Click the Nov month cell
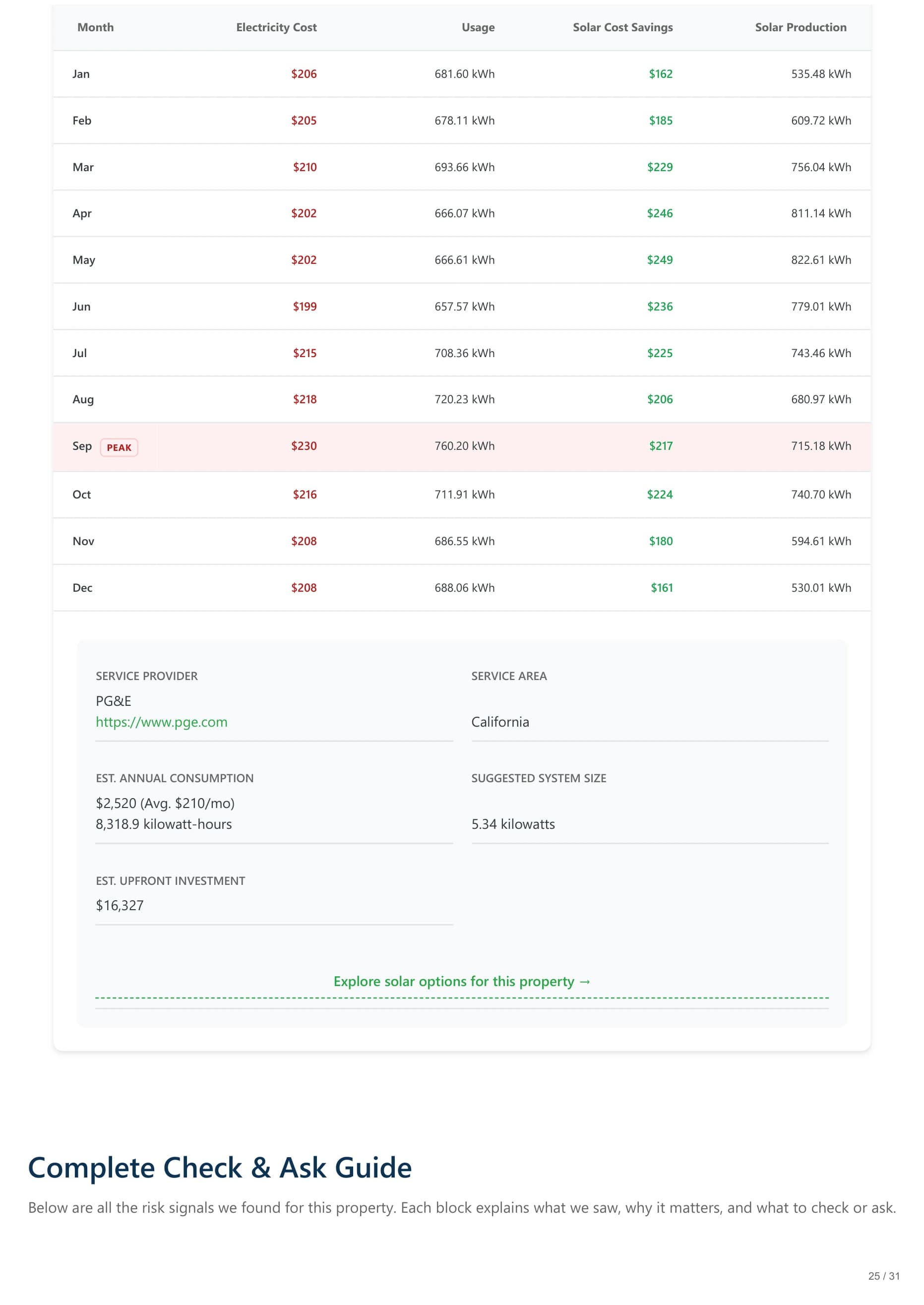 [83, 542]
